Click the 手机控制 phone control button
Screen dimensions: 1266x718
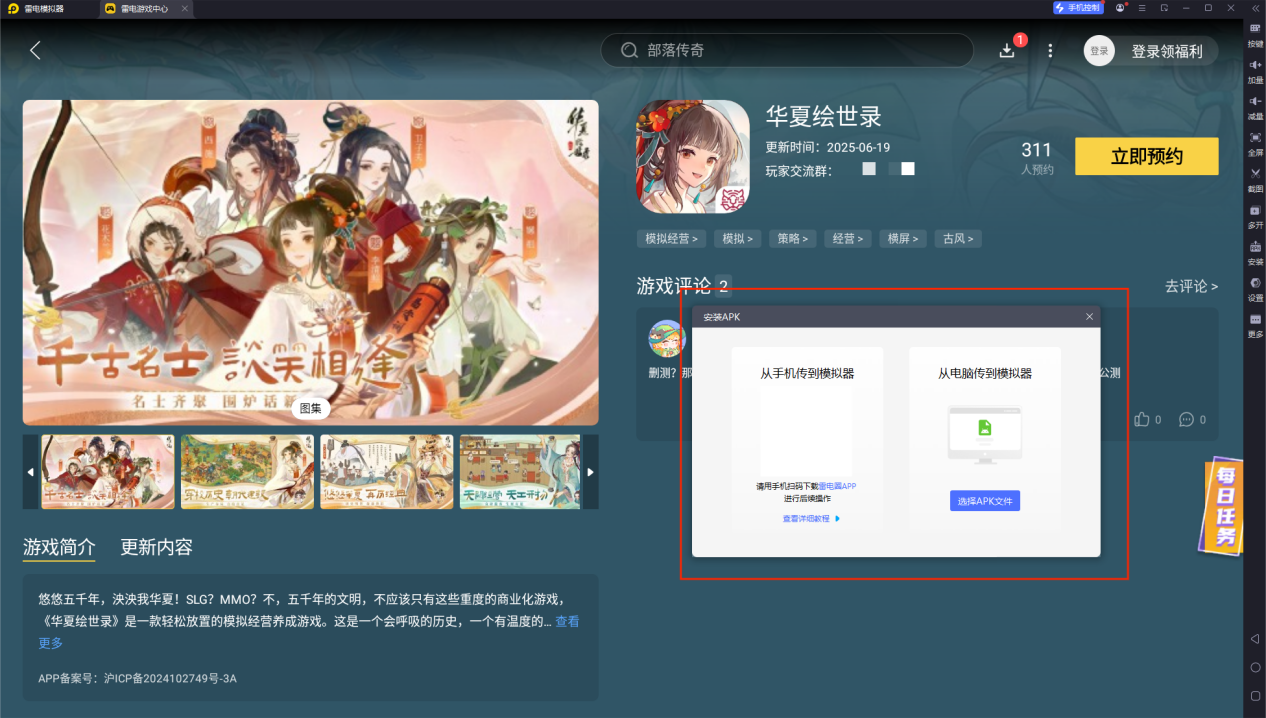coord(1078,8)
